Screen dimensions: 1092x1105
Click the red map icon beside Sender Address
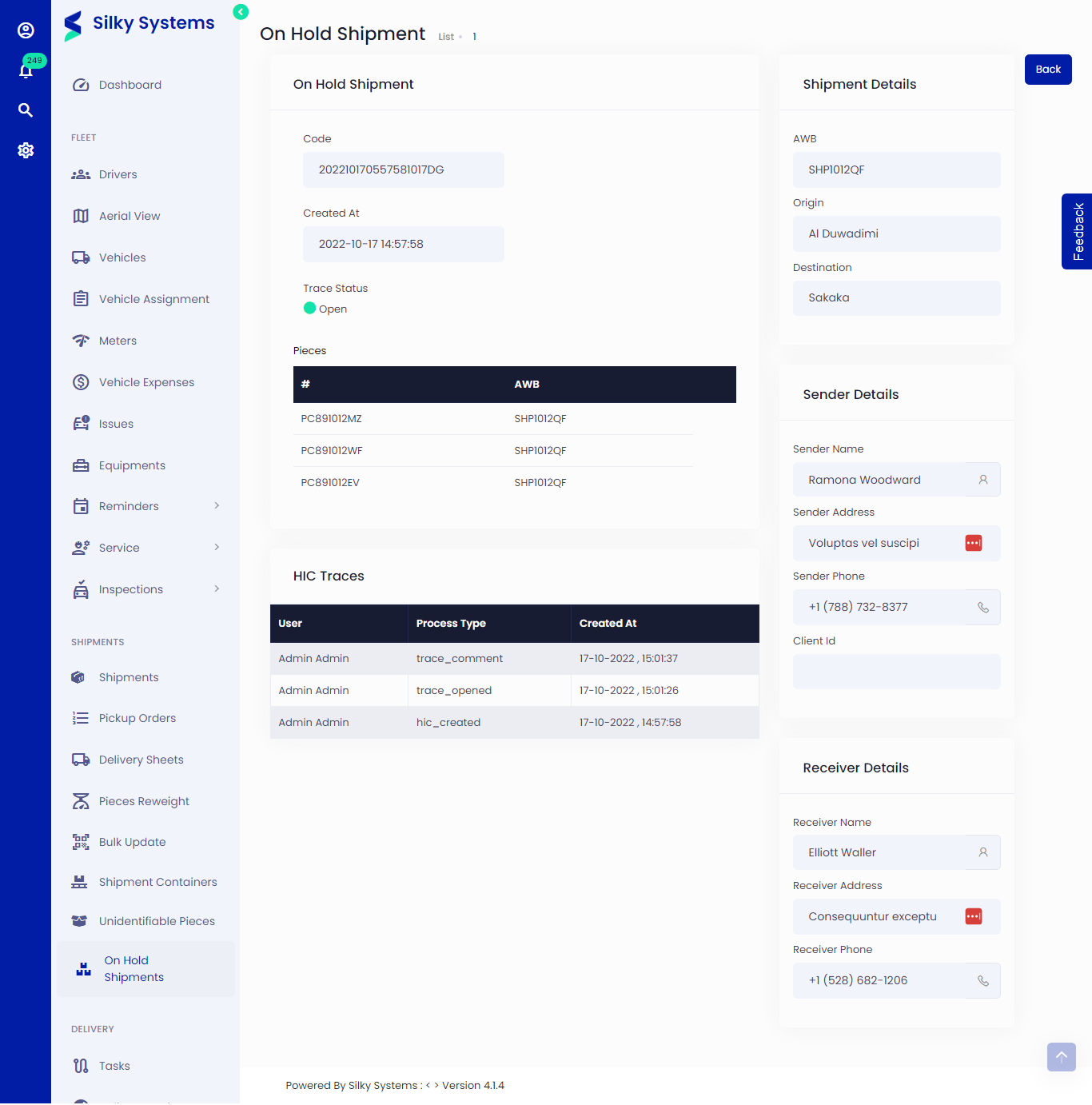(973, 543)
